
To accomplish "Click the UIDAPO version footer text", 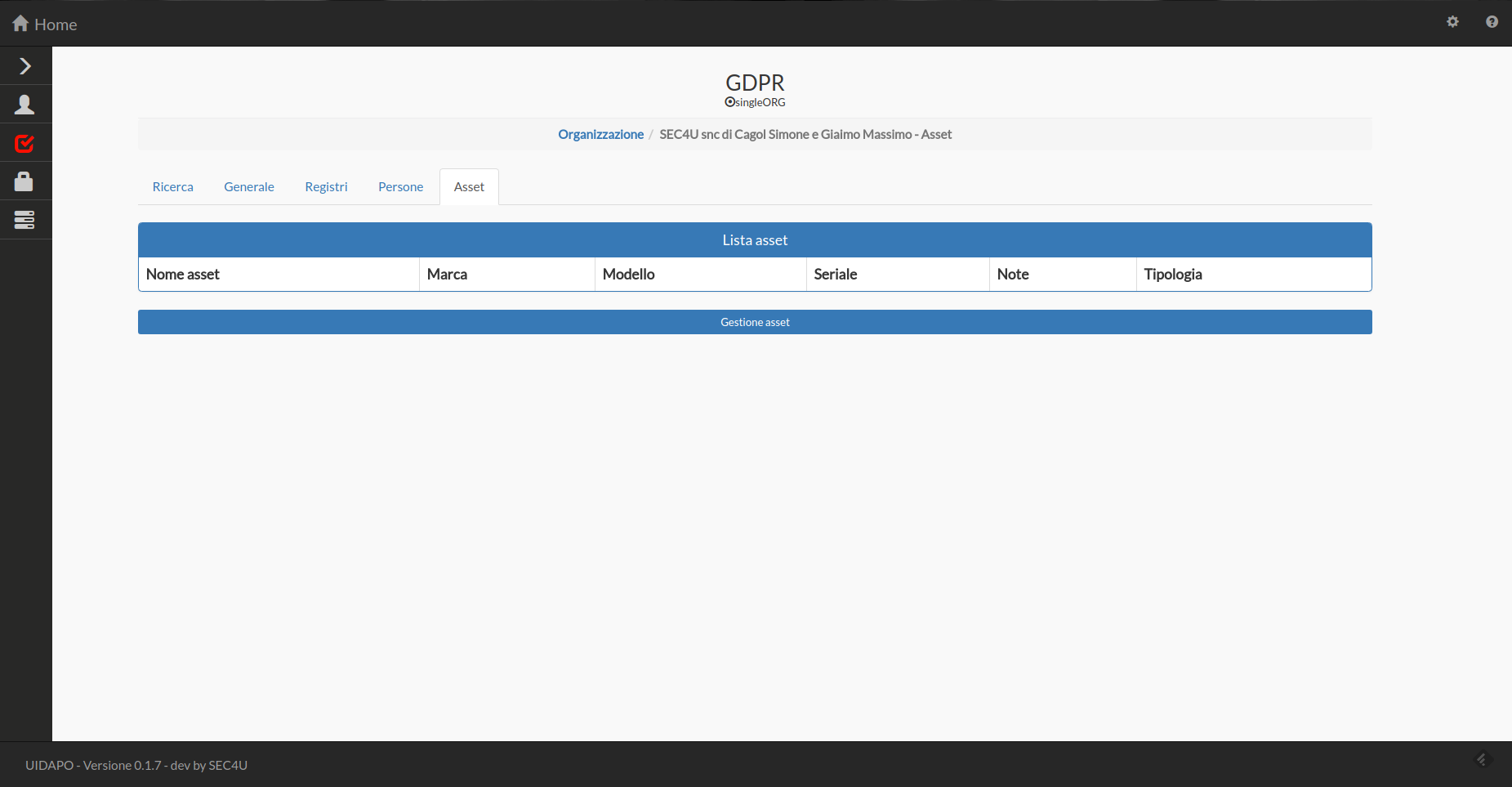I will pos(136,766).
